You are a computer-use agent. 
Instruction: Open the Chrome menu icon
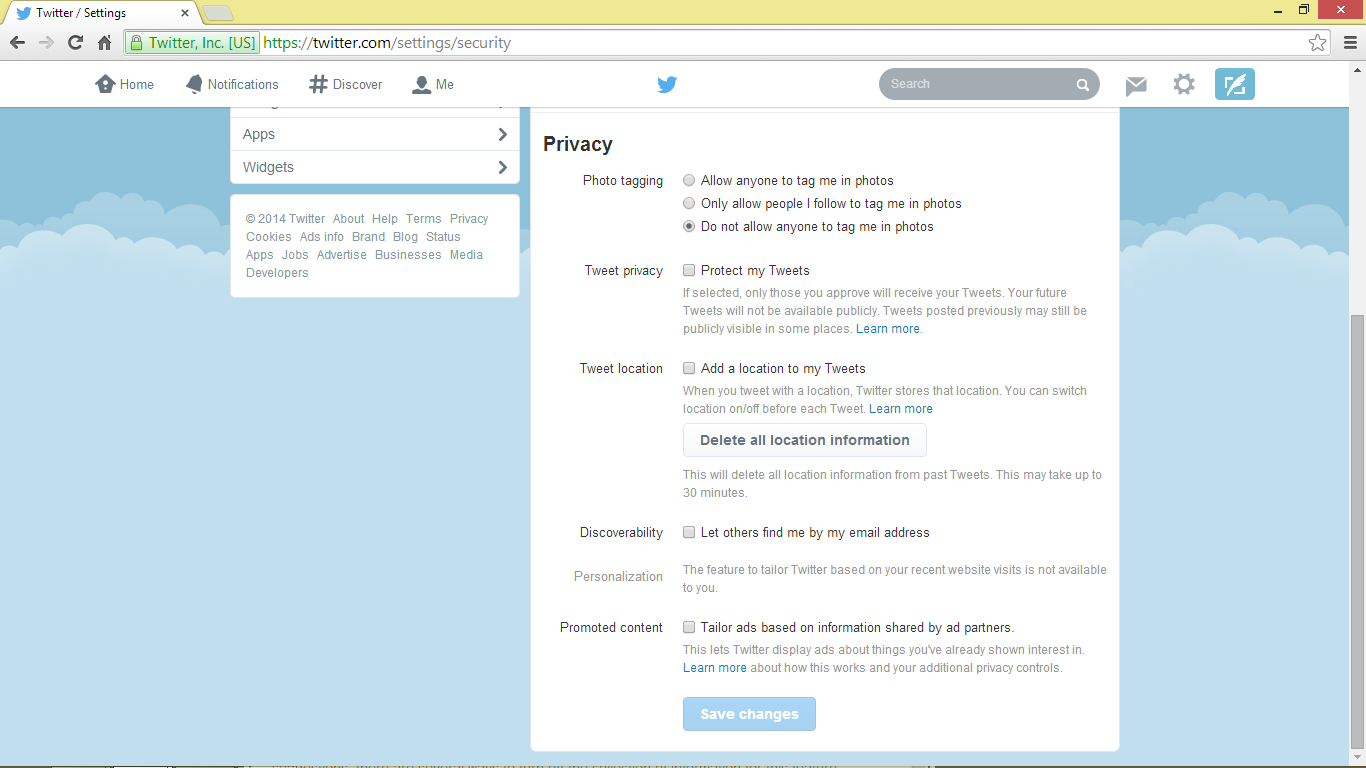pyautogui.click(x=1349, y=43)
